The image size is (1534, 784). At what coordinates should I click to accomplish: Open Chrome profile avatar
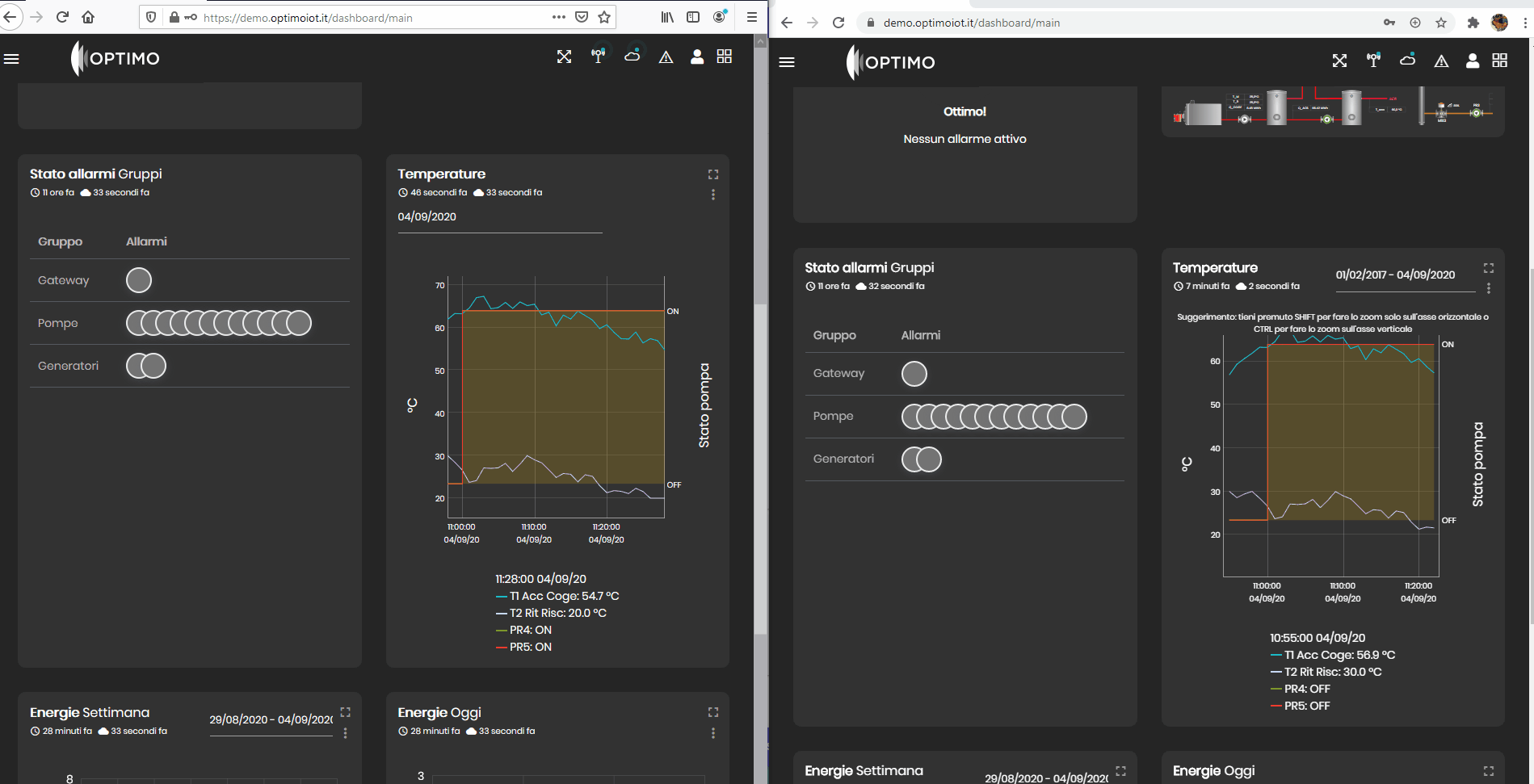tap(1499, 23)
